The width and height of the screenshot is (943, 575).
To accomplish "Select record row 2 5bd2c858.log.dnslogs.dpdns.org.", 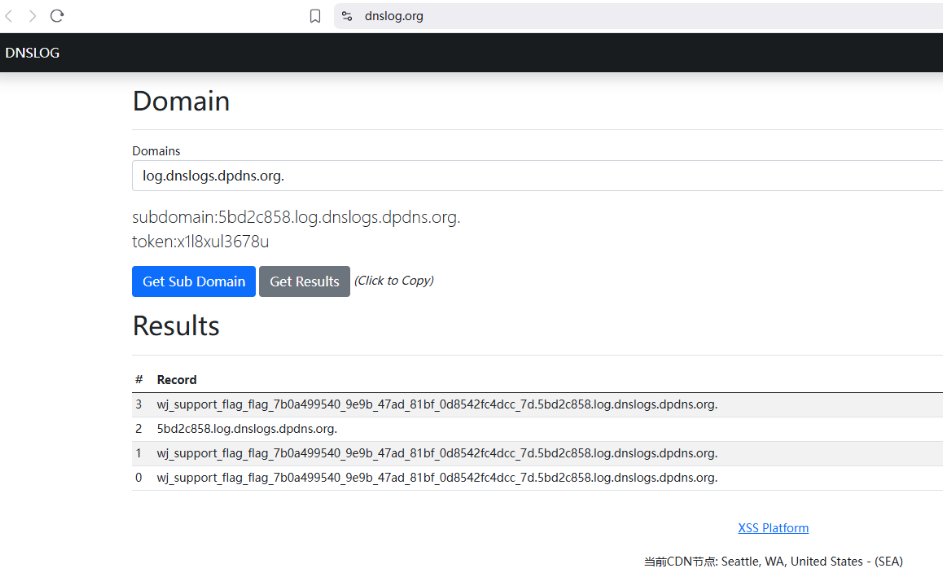I will point(537,429).
